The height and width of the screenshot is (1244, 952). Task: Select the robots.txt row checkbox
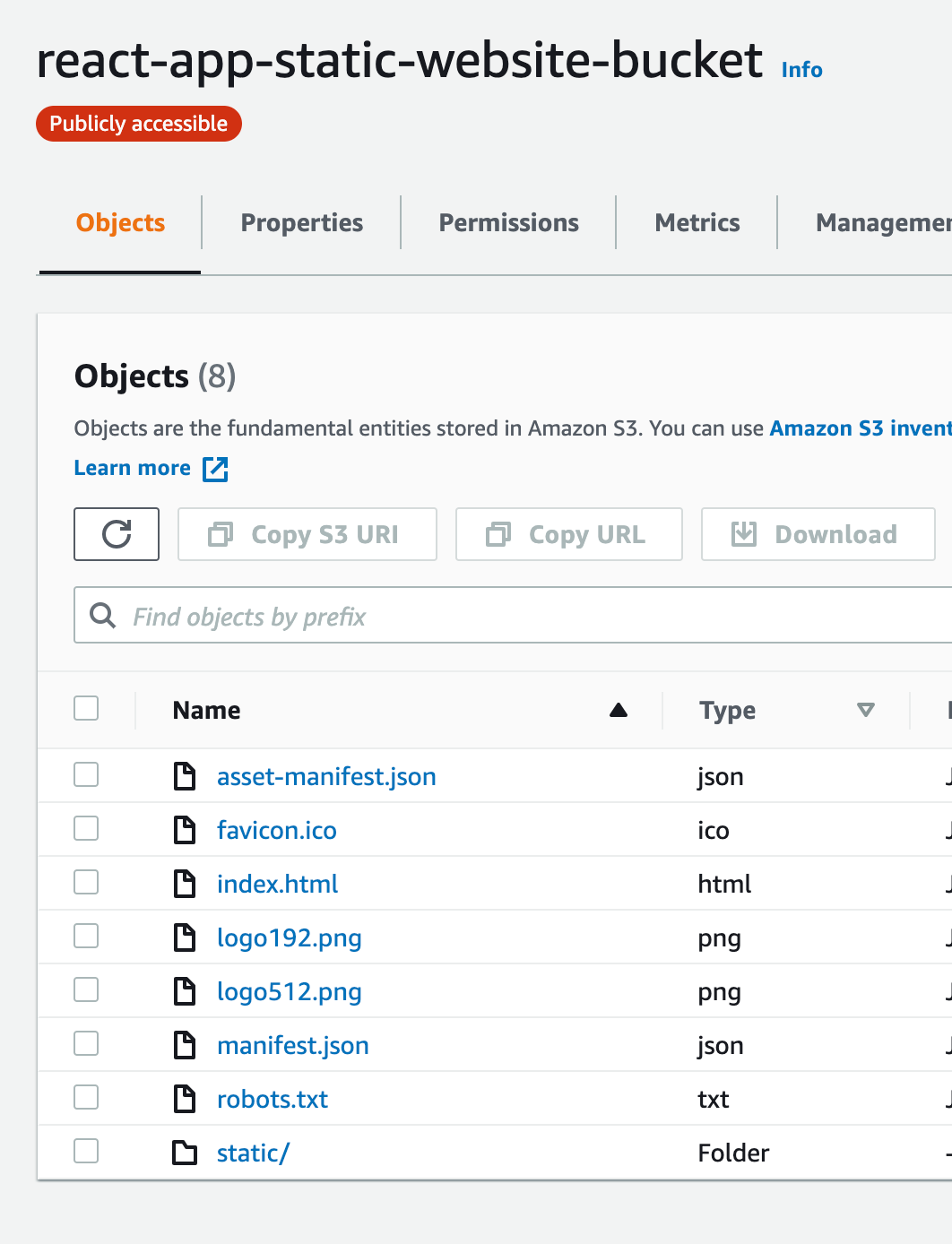(86, 1097)
